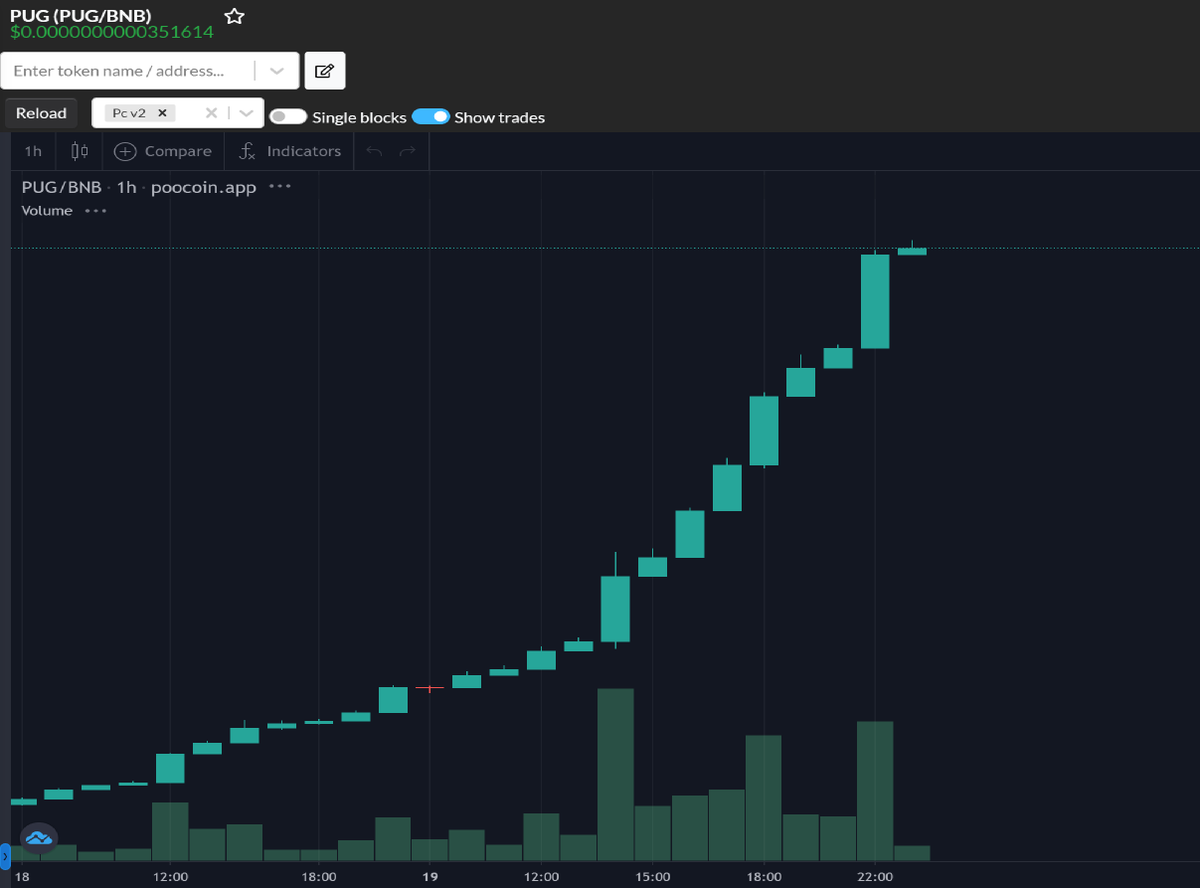The image size is (1200, 888).
Task: Click the Compare plus icon
Action: point(125,151)
